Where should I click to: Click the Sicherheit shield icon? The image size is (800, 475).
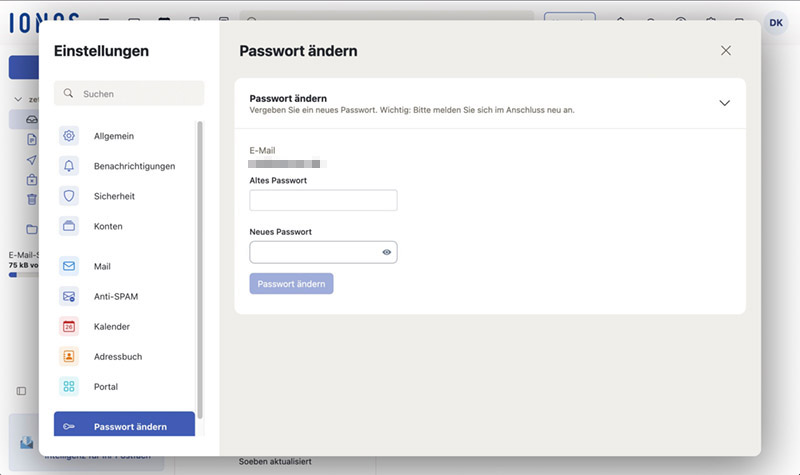(x=69, y=196)
